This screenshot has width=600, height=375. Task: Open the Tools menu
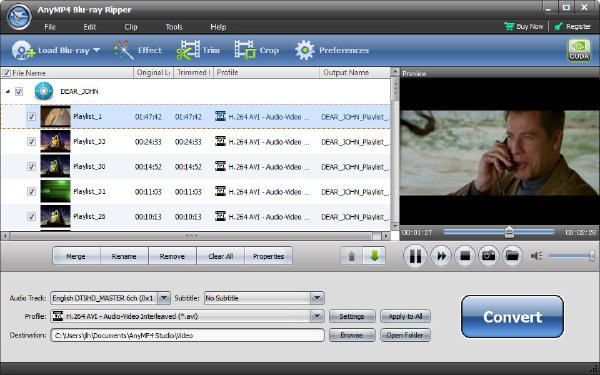coord(174,27)
